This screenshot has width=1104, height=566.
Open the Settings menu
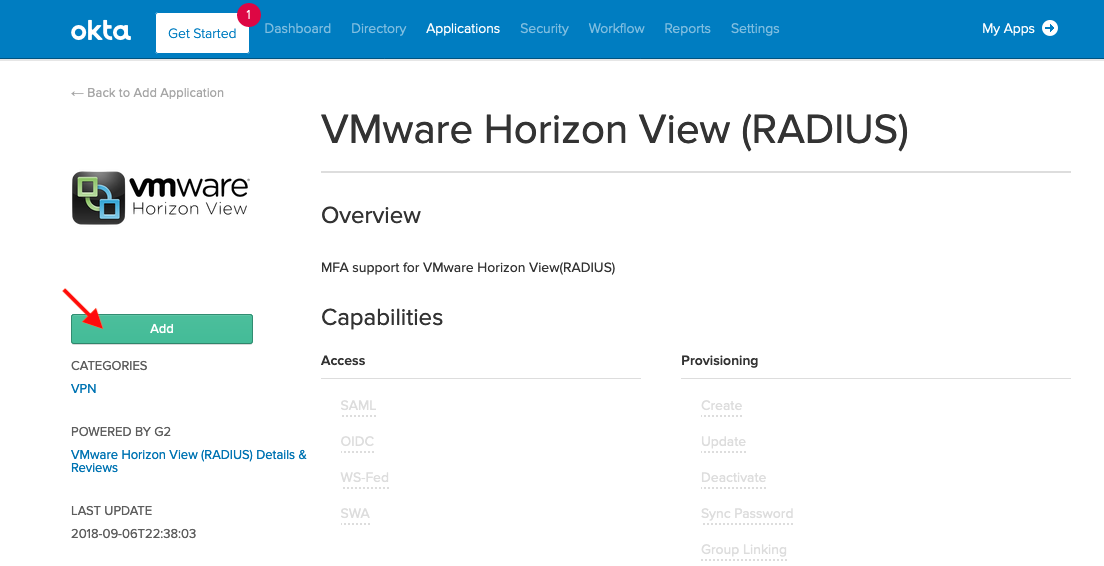coord(755,29)
